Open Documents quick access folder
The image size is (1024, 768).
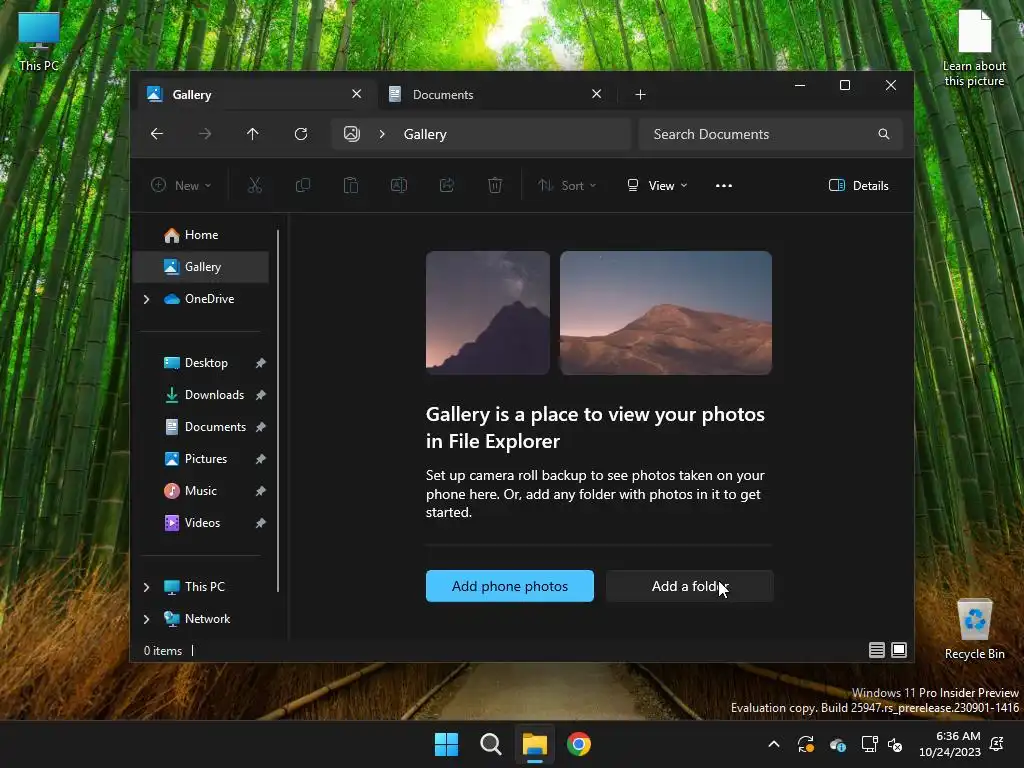(x=215, y=427)
